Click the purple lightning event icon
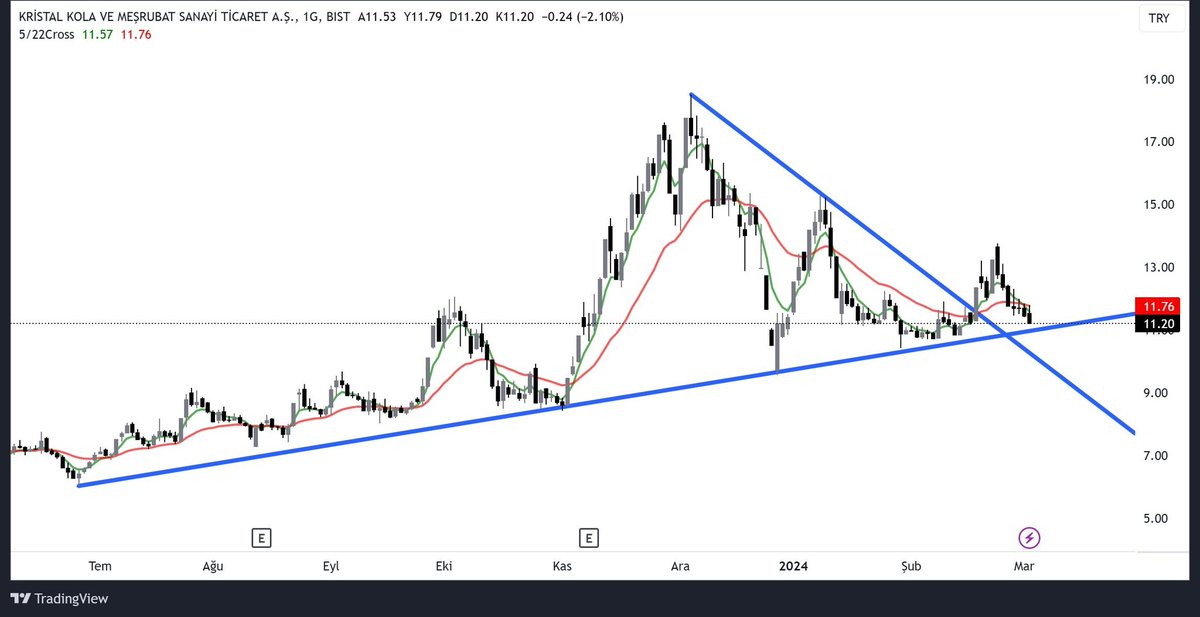The height and width of the screenshot is (617, 1200). tap(1029, 539)
